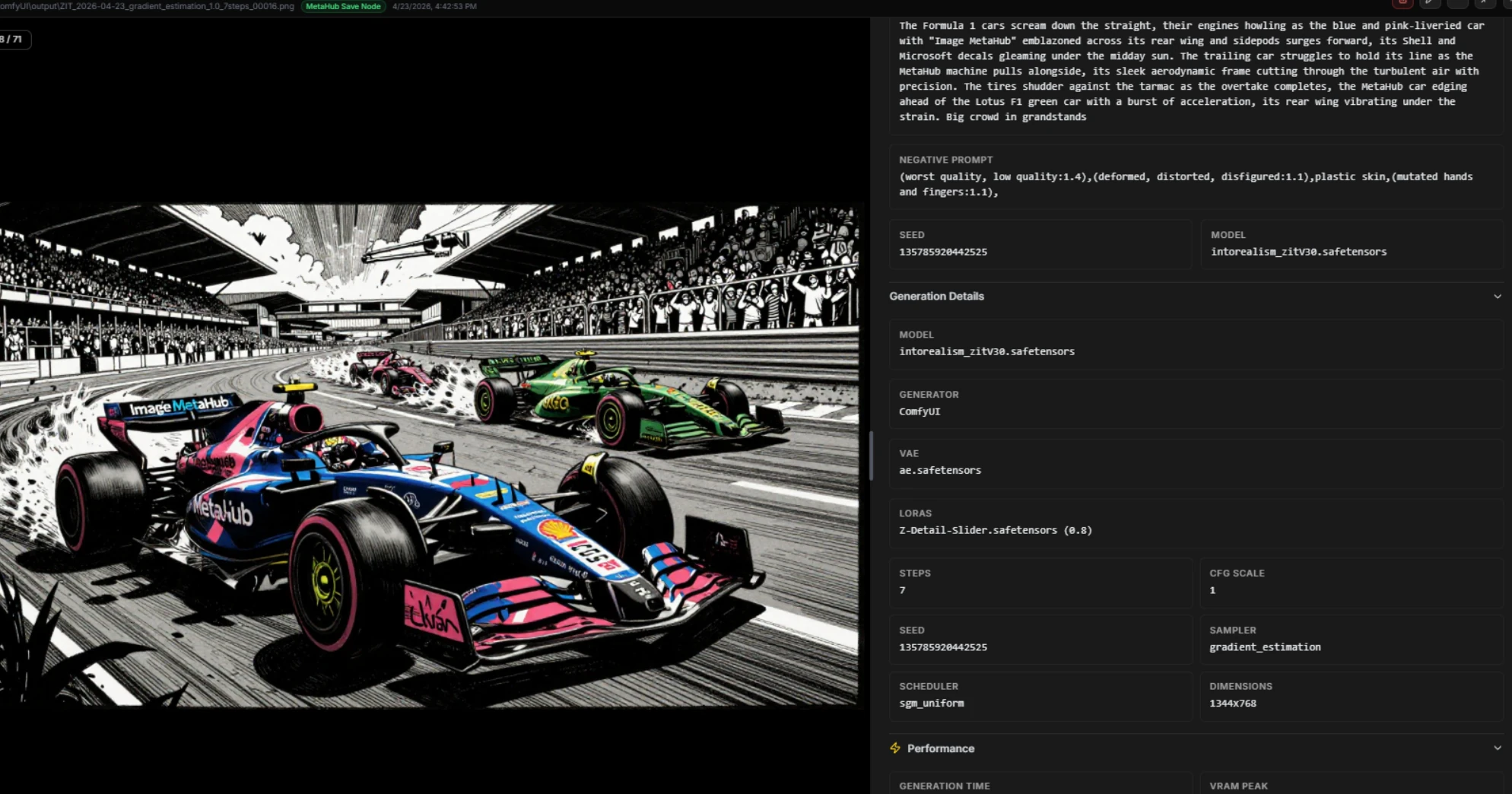Collapse the Generation Details section chevron
This screenshot has width=1512, height=794.
1497,297
